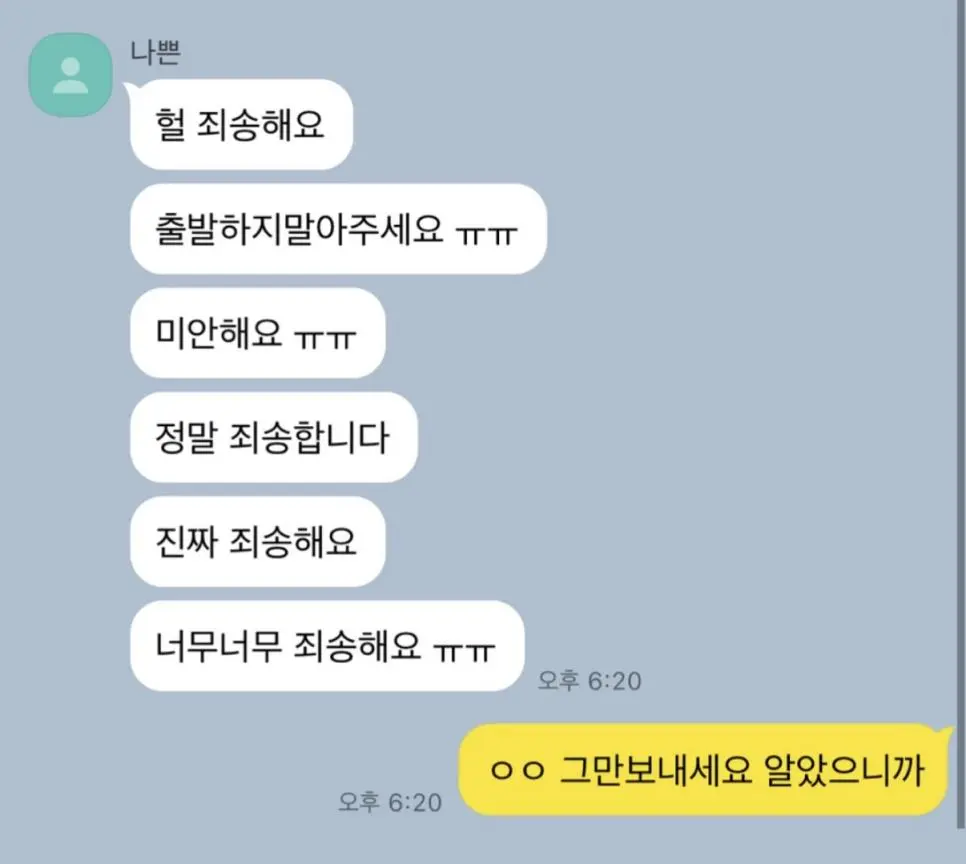The width and height of the screenshot is (966, 864).
Task: Select the 출발하지말아주세요 message bubble
Action: coord(338,229)
